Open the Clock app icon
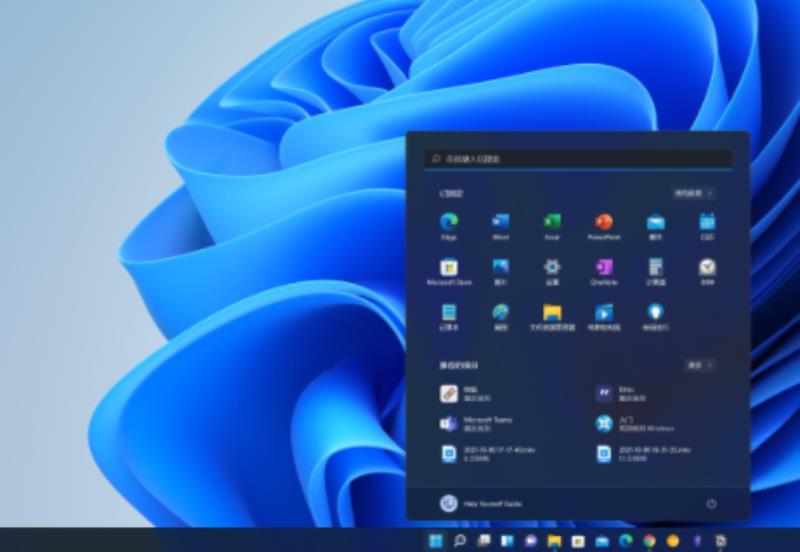Viewport: 800px width, 552px height. pos(707,267)
